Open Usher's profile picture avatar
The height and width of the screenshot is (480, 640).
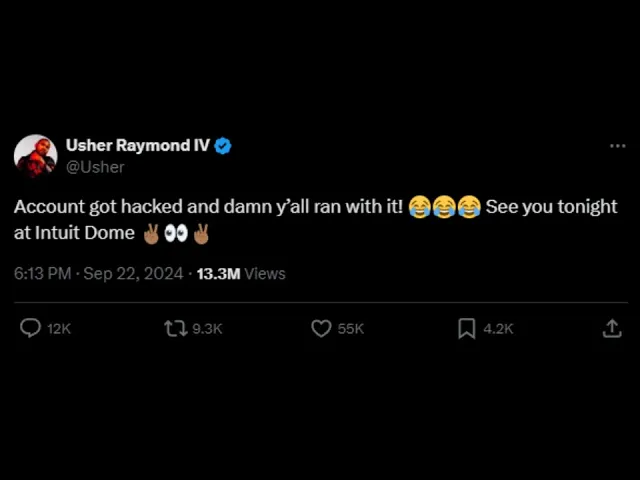pos(35,156)
